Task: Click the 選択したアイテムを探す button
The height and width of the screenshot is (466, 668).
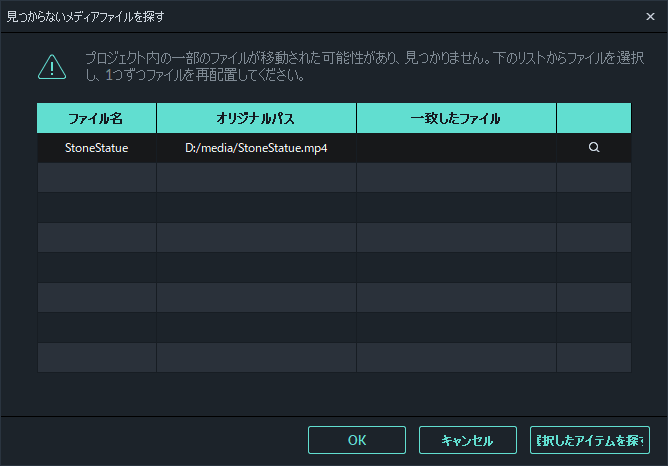Action: (590, 440)
